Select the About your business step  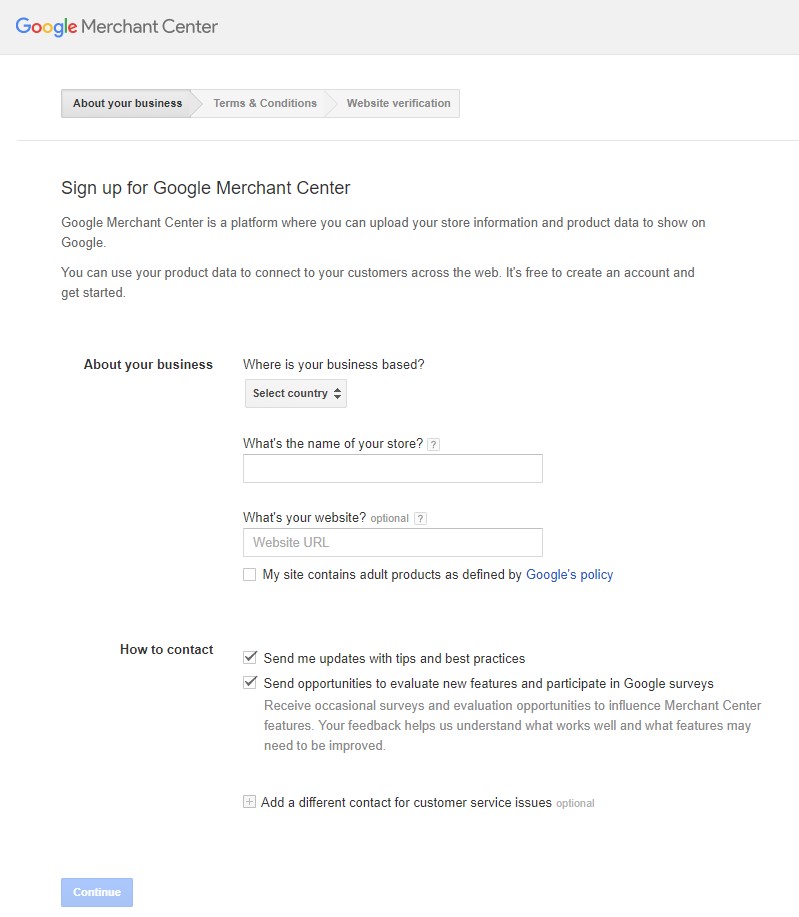127,103
